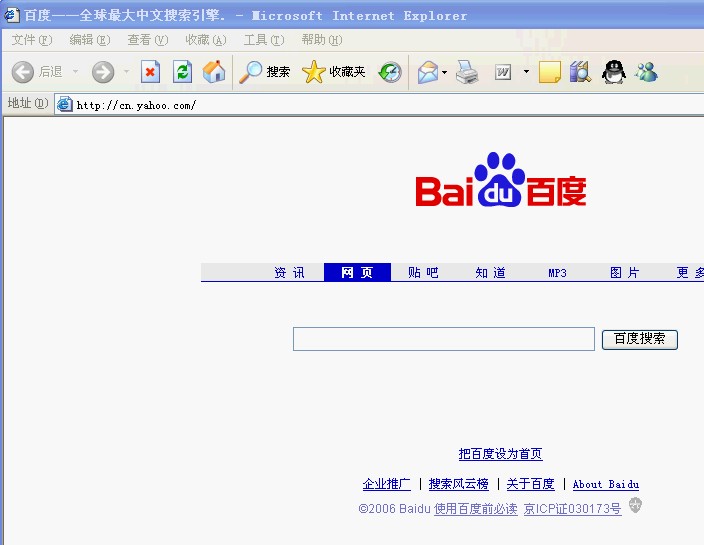Screen dimensions: 704x545
Task: Click the IE icon in title bar
Action: pos(11,15)
